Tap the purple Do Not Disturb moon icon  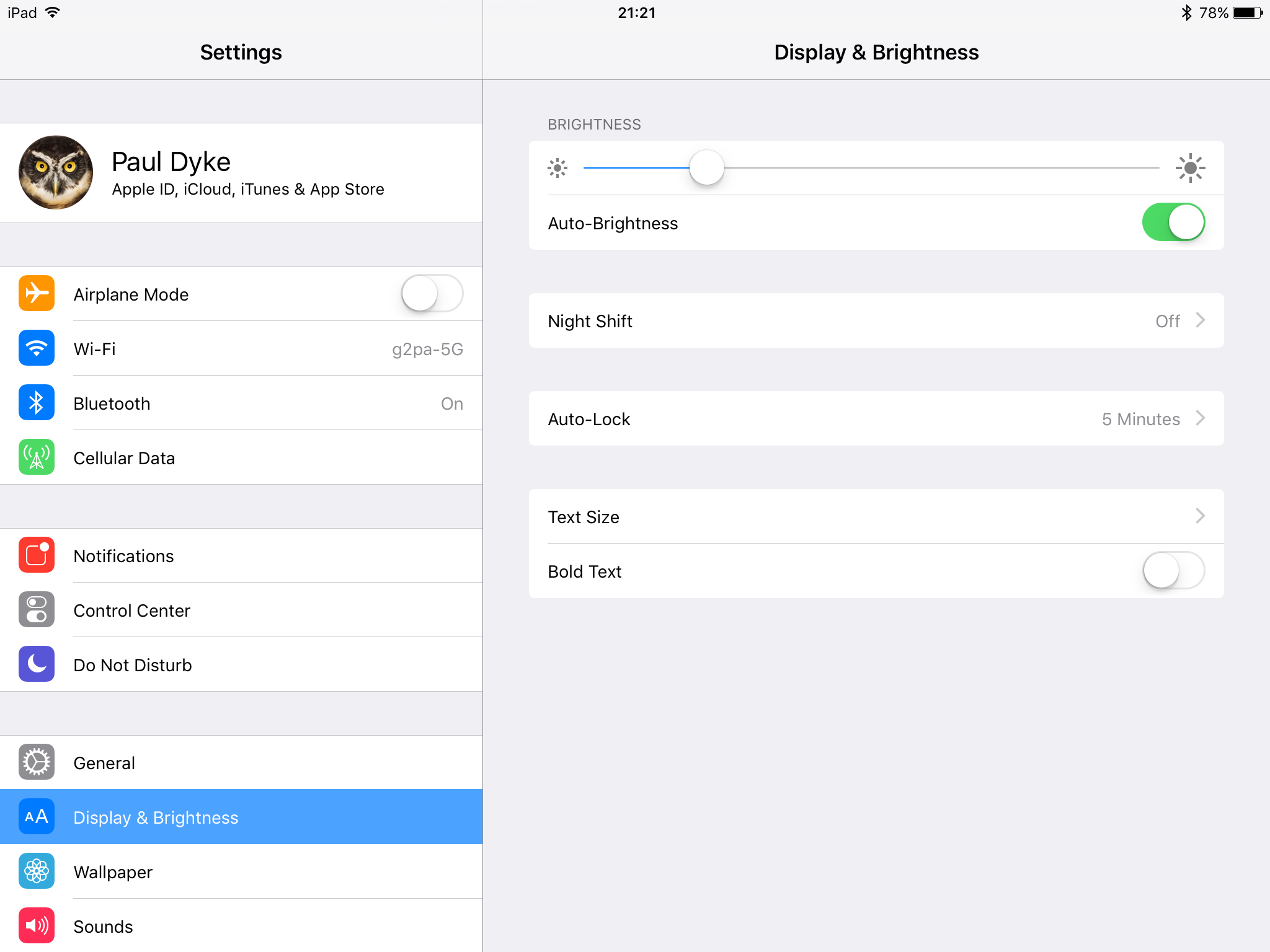coord(37,664)
